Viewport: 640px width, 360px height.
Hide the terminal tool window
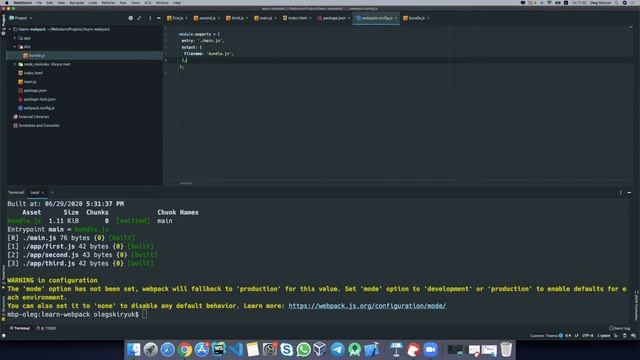(629, 193)
